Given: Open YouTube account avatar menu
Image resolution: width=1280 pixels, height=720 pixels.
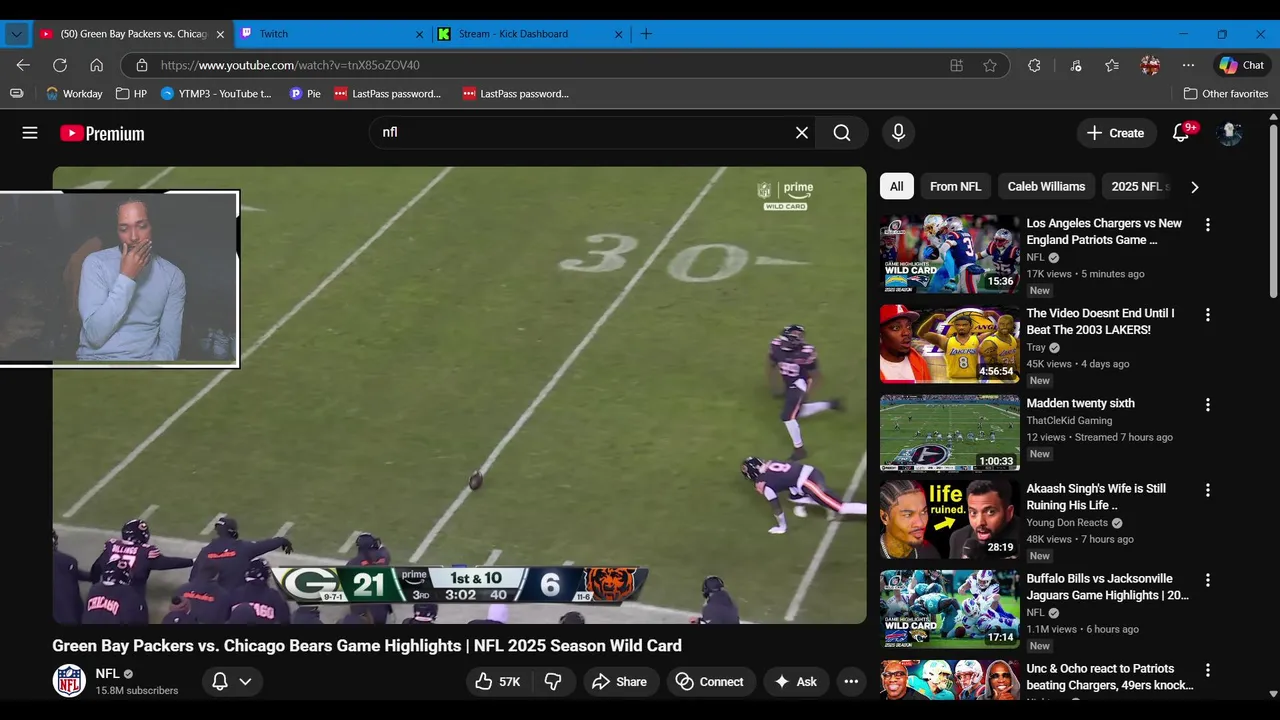Looking at the screenshot, I should (x=1229, y=133).
